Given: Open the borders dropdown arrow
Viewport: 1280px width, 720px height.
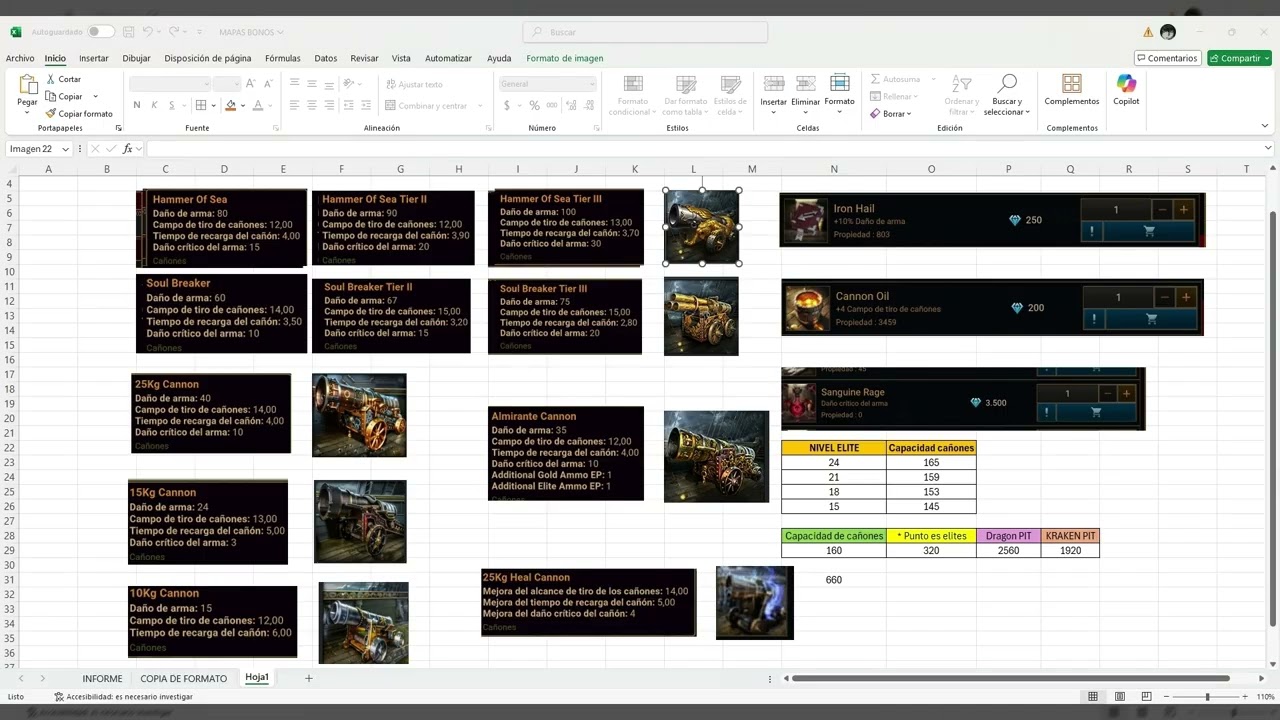Looking at the screenshot, I should coord(213,105).
